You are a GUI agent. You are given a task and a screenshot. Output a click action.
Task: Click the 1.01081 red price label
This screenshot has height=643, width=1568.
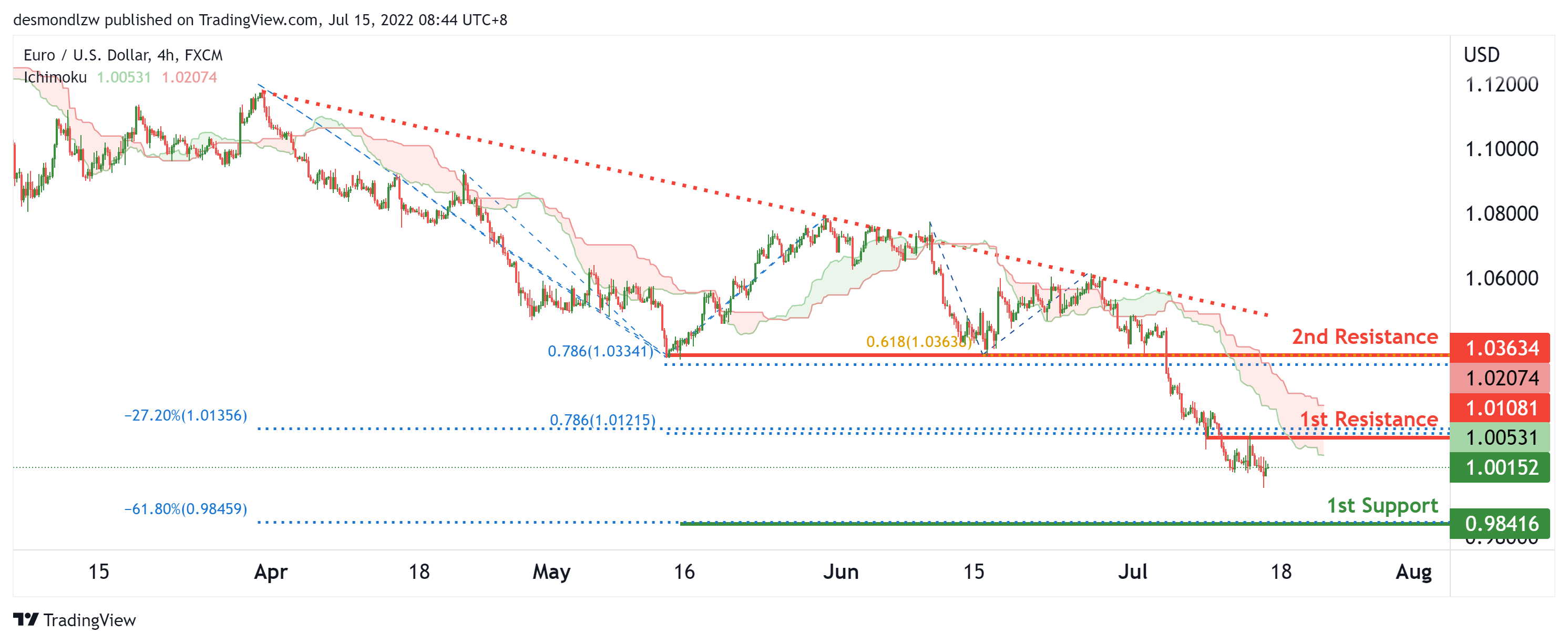point(1500,408)
